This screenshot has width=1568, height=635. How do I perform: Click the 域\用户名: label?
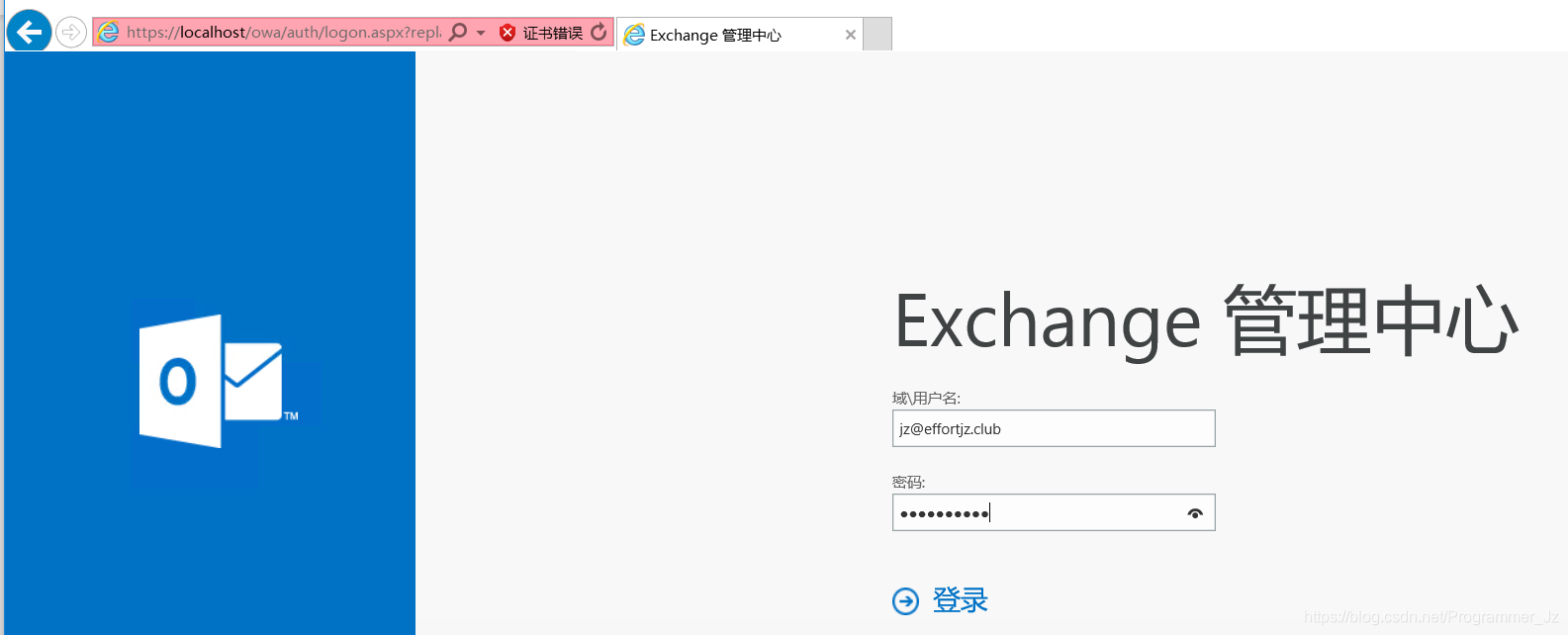pyautogui.click(x=926, y=398)
